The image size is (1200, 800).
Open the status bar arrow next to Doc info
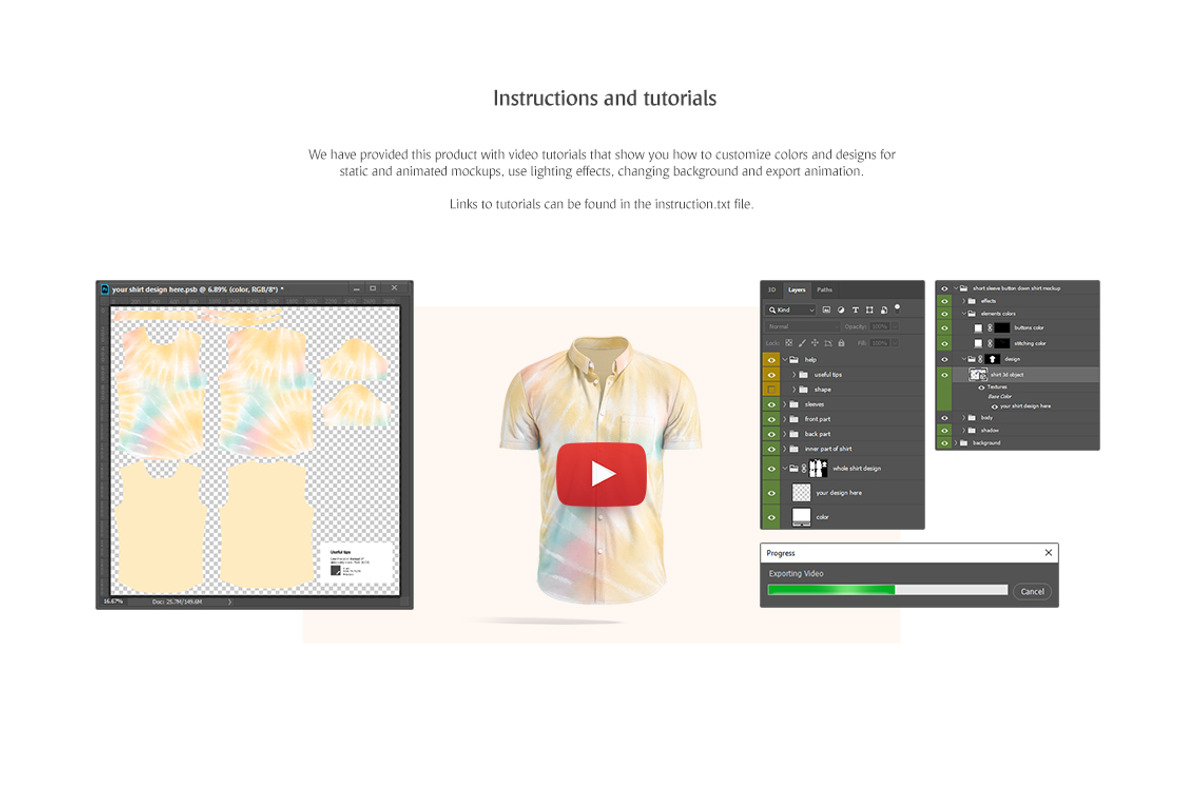coord(229,601)
